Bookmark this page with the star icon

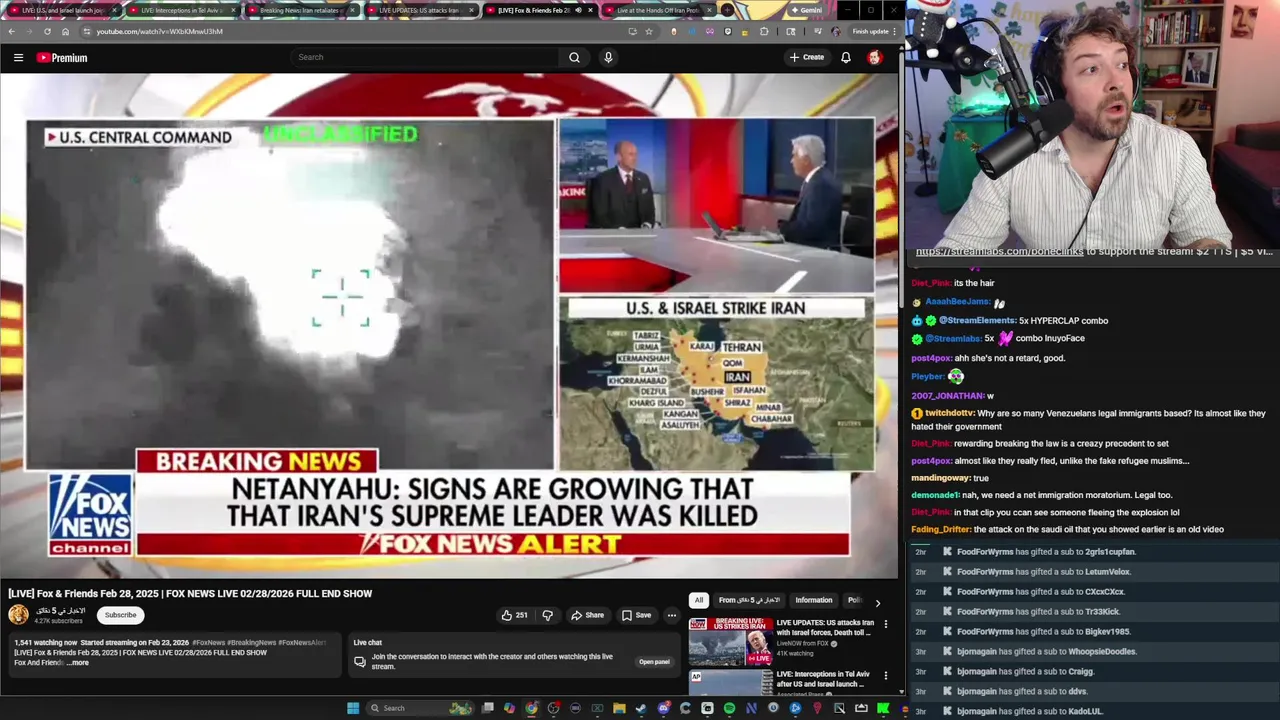pos(648,31)
